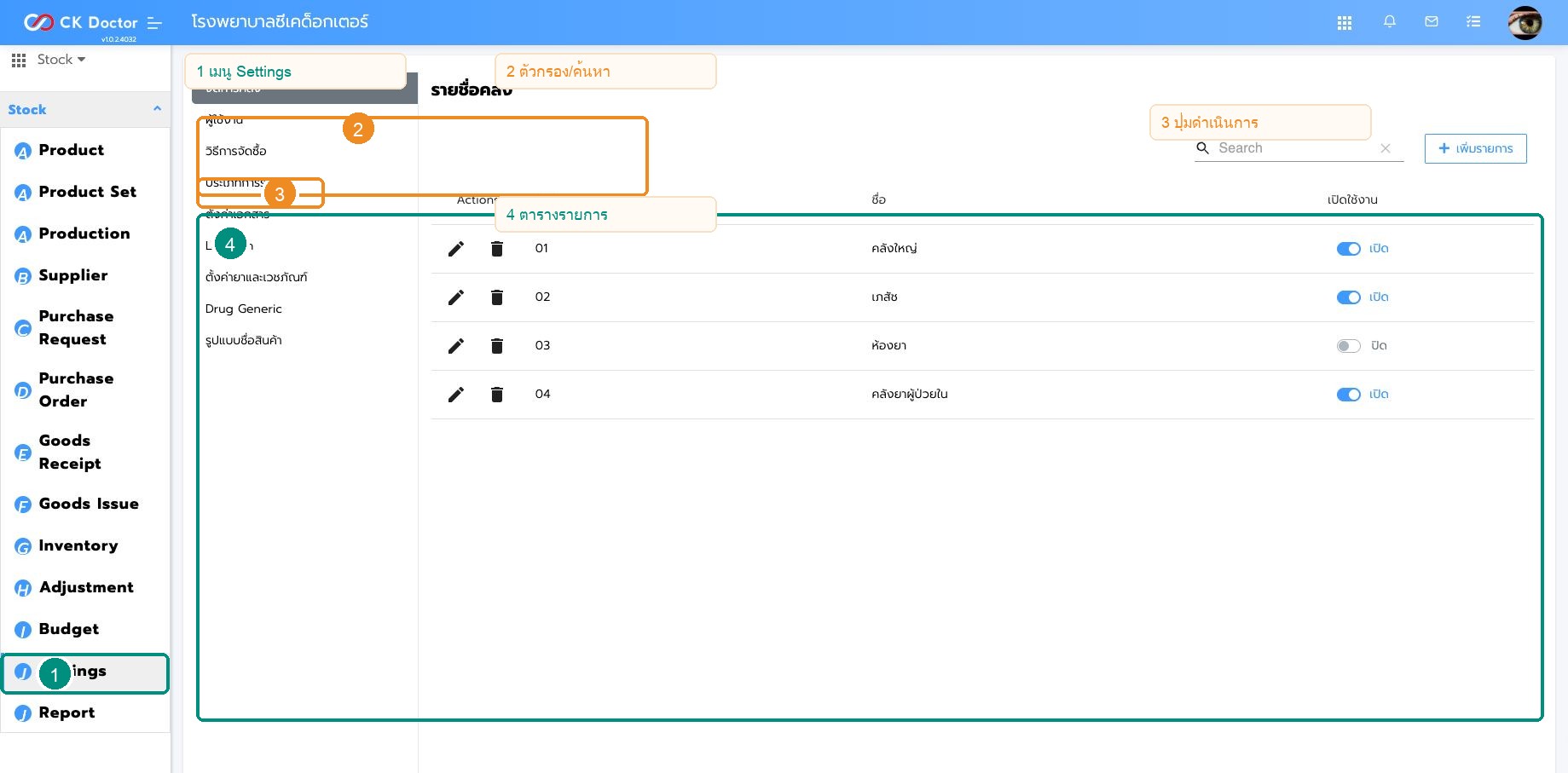Select Drug Generic in settings list
This screenshot has height=773, width=1568.
pos(244,309)
